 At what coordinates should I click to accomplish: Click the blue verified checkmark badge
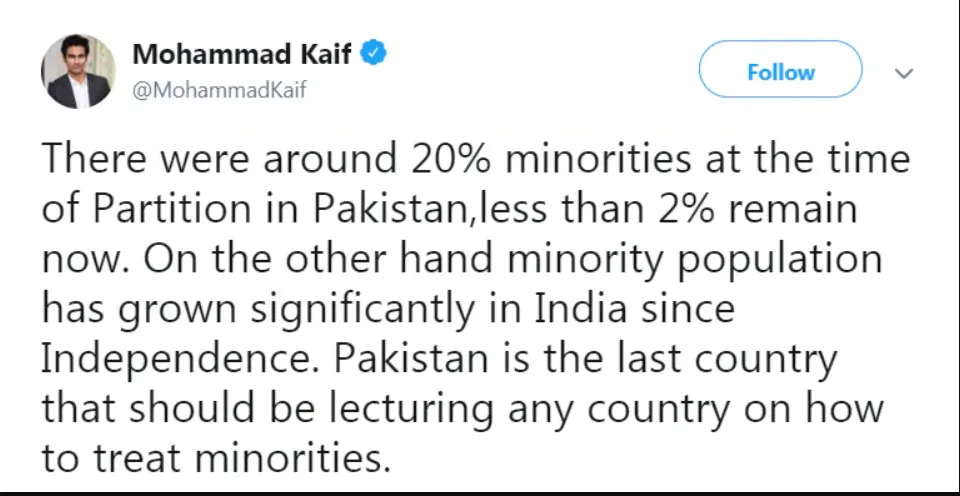[373, 54]
